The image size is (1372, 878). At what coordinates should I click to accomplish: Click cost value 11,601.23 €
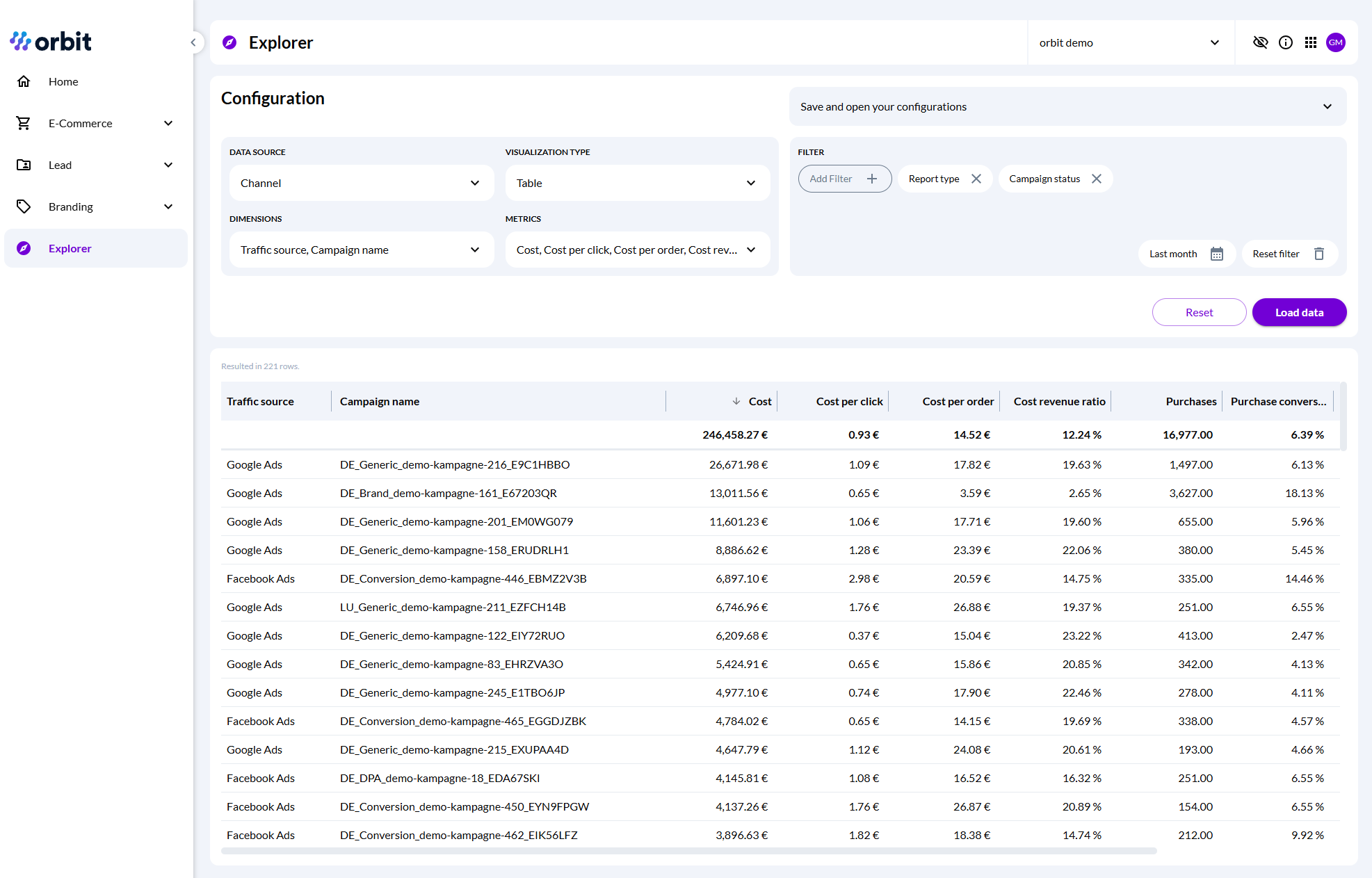point(739,521)
